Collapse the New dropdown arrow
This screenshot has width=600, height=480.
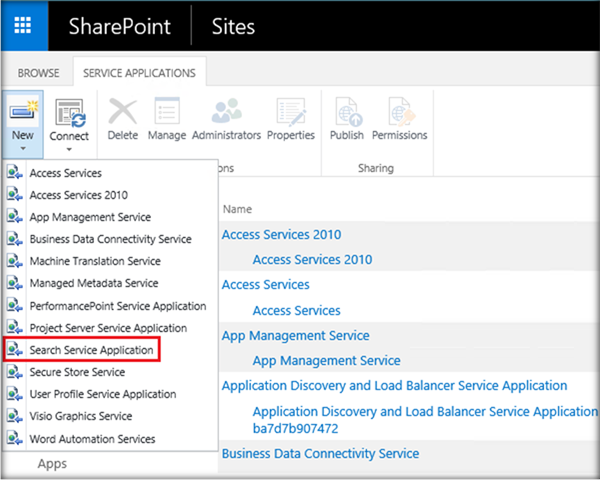[x=22, y=149]
